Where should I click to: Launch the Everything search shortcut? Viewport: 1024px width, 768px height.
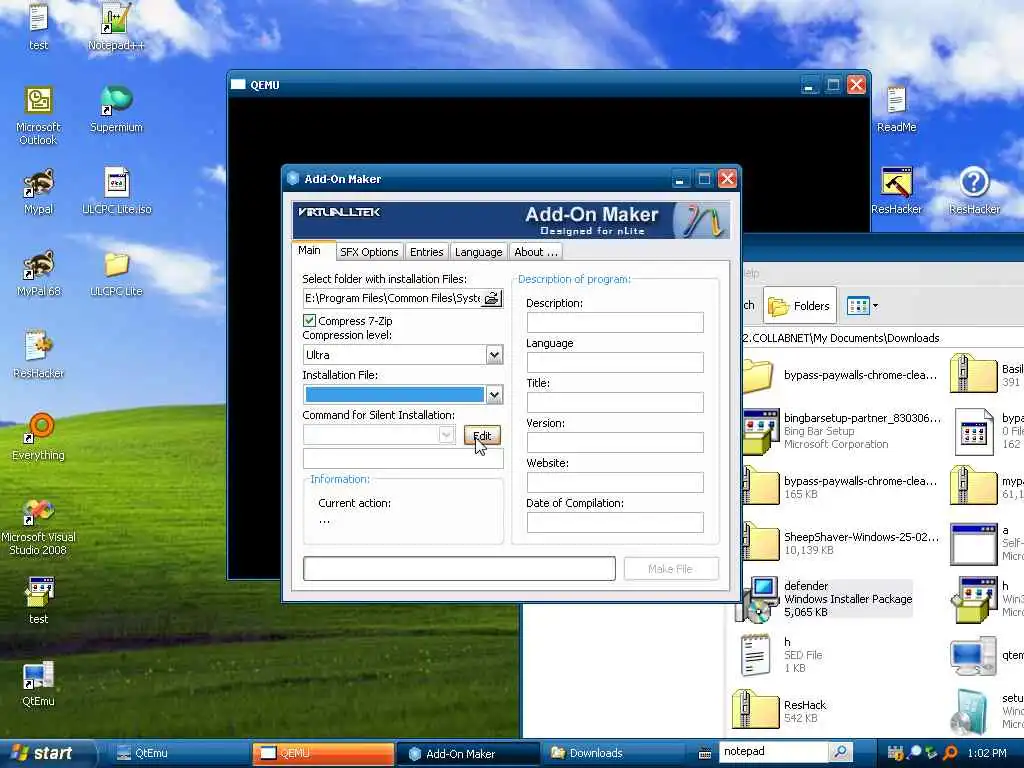[39, 437]
